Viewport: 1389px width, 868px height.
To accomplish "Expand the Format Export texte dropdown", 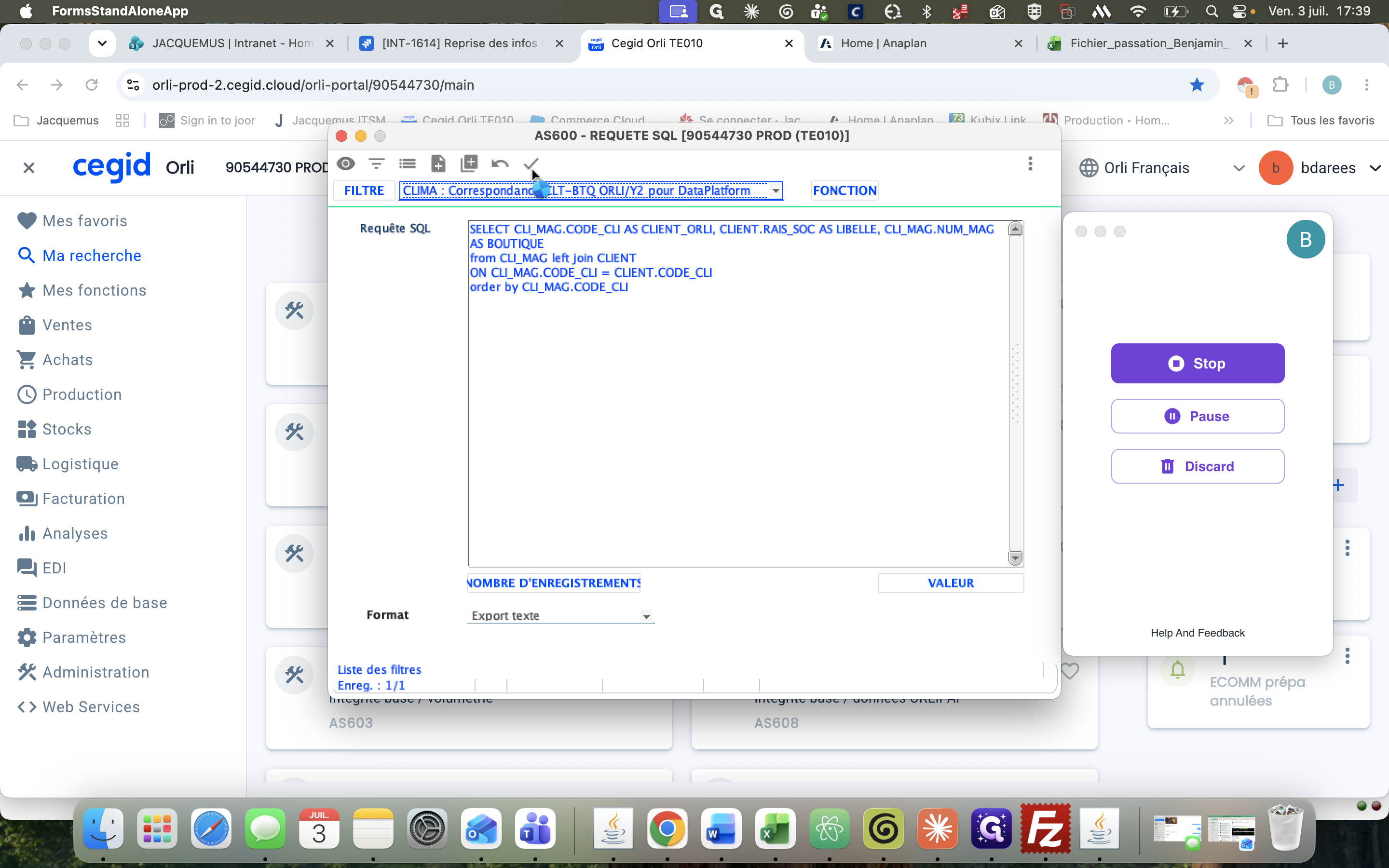I will pyautogui.click(x=646, y=616).
